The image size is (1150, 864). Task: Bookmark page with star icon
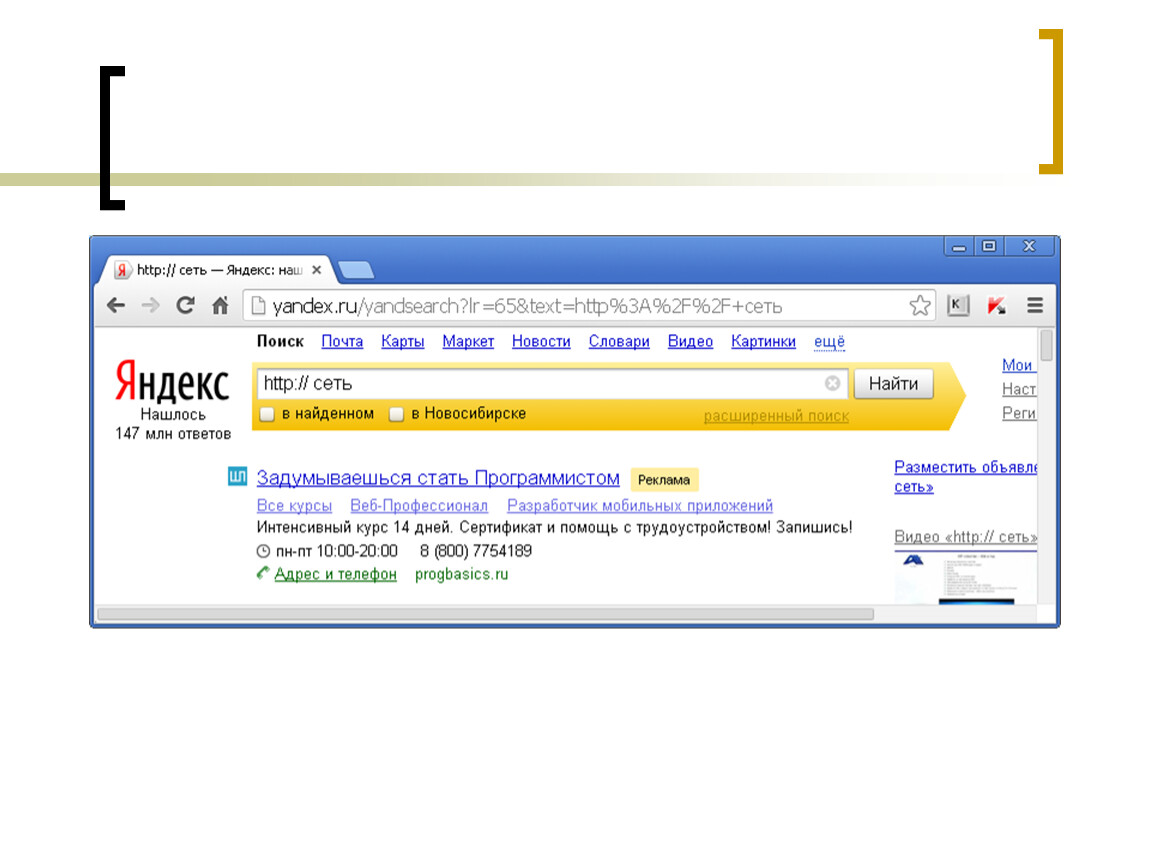pos(919,306)
